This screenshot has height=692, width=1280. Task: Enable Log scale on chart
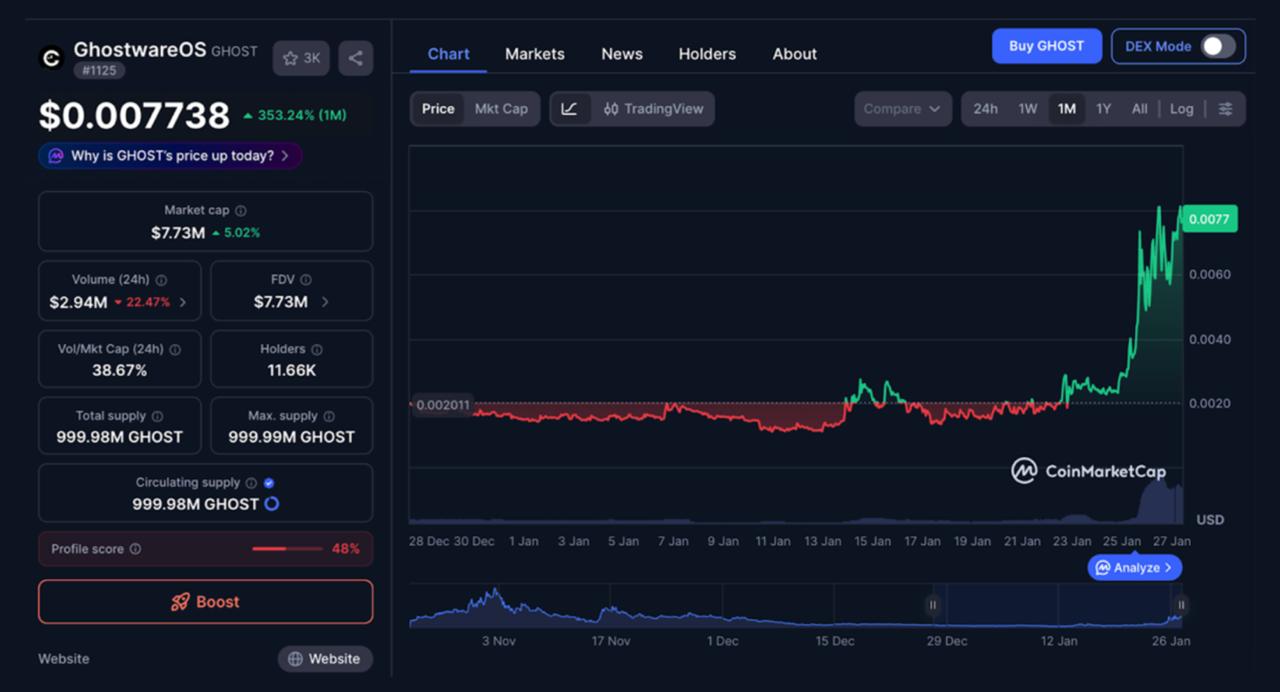(x=1181, y=109)
